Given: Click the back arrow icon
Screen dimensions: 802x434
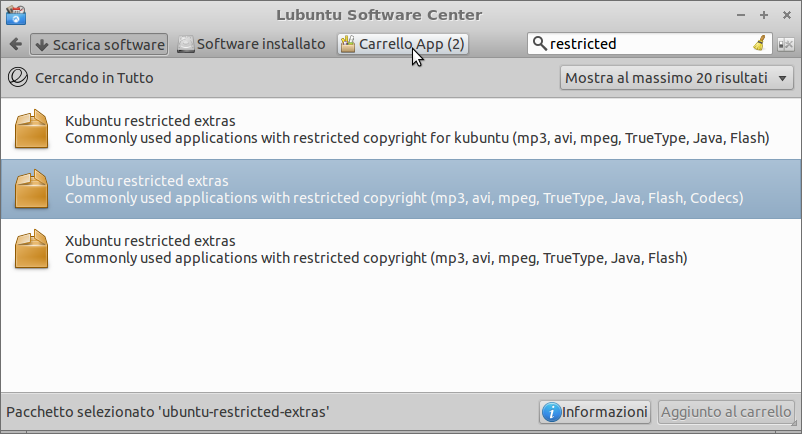Looking at the screenshot, I should pos(15,44).
